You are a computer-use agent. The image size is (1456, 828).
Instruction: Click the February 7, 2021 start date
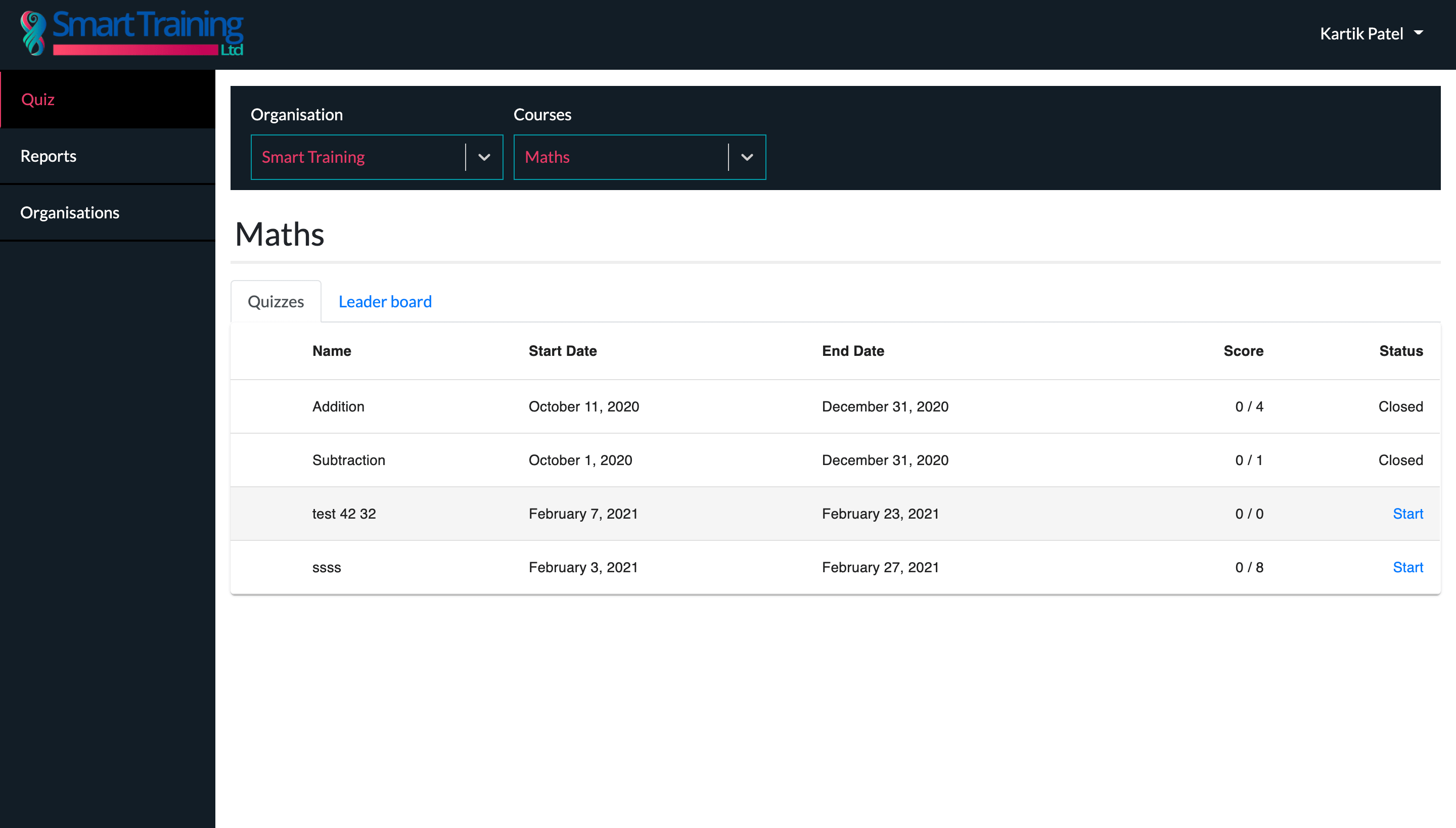pyautogui.click(x=583, y=514)
